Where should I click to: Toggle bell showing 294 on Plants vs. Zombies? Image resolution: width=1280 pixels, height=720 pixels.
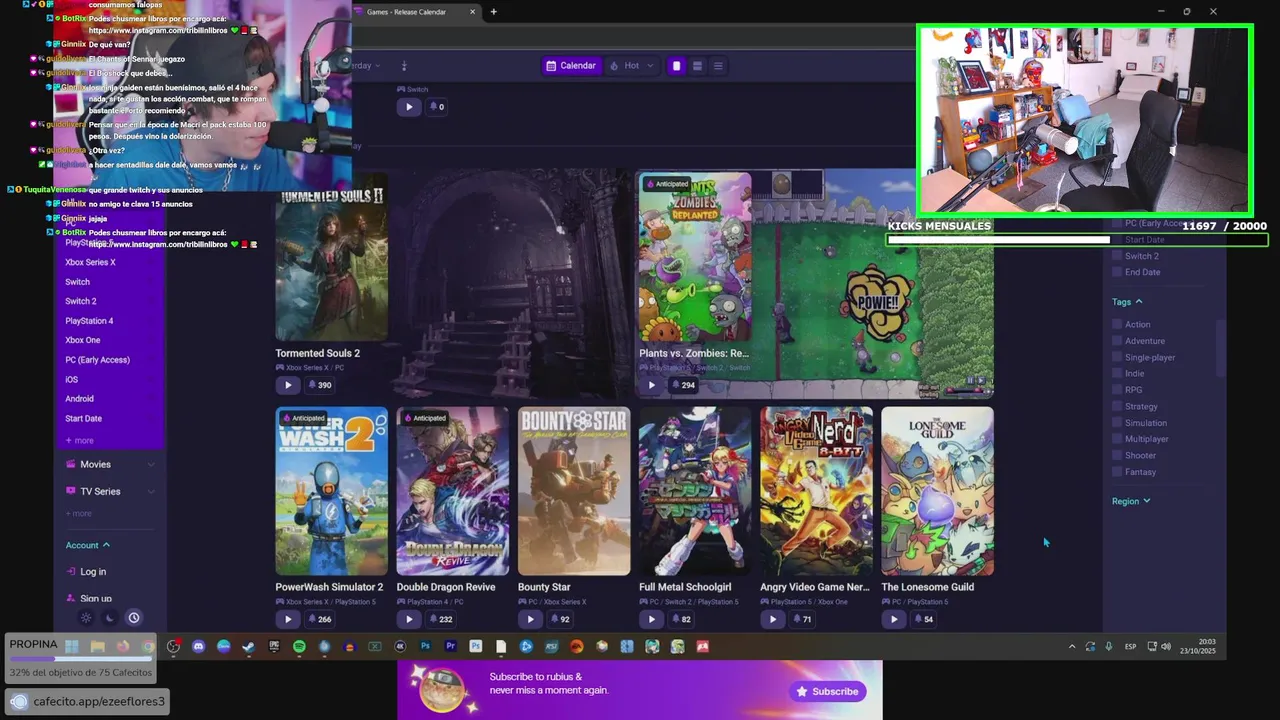[x=683, y=385]
